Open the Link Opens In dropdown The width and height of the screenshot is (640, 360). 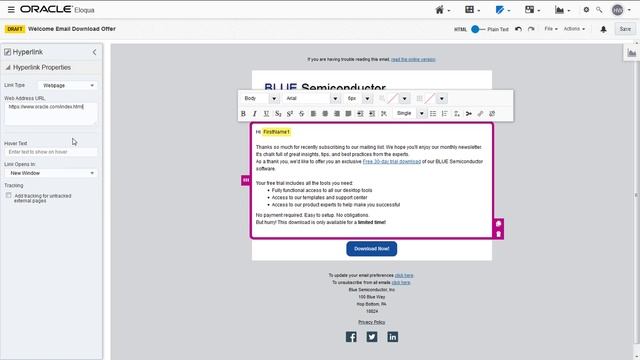coord(51,173)
